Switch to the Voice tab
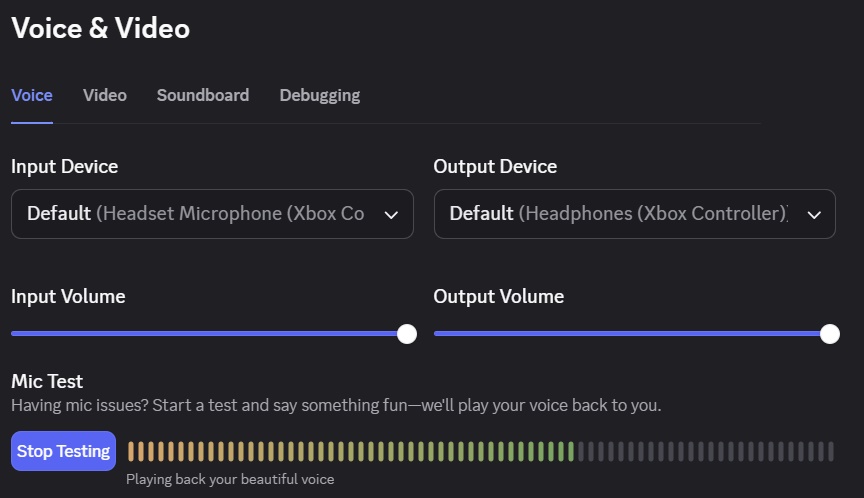 (32, 96)
